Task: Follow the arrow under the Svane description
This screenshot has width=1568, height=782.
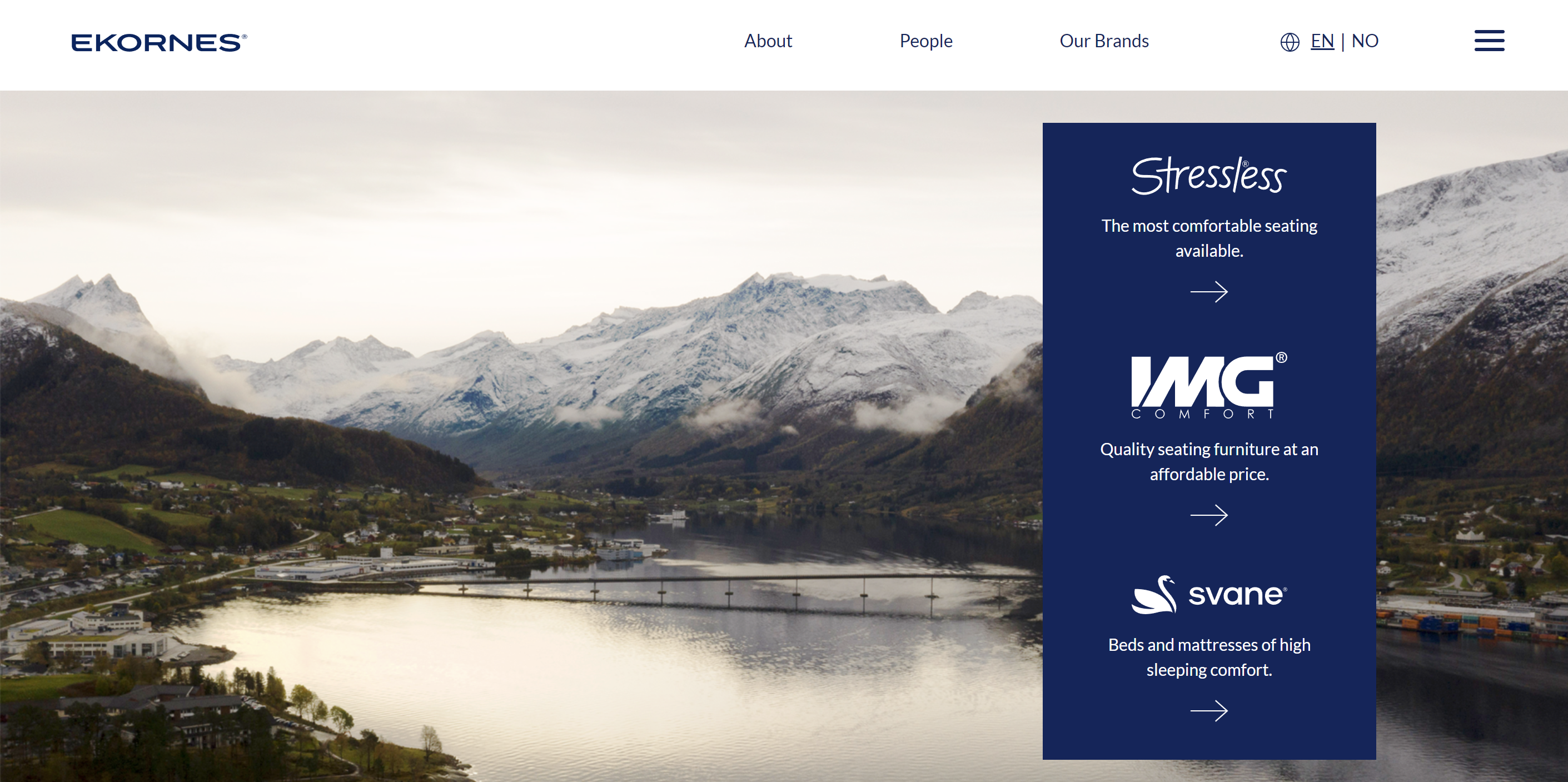Action: (1209, 710)
